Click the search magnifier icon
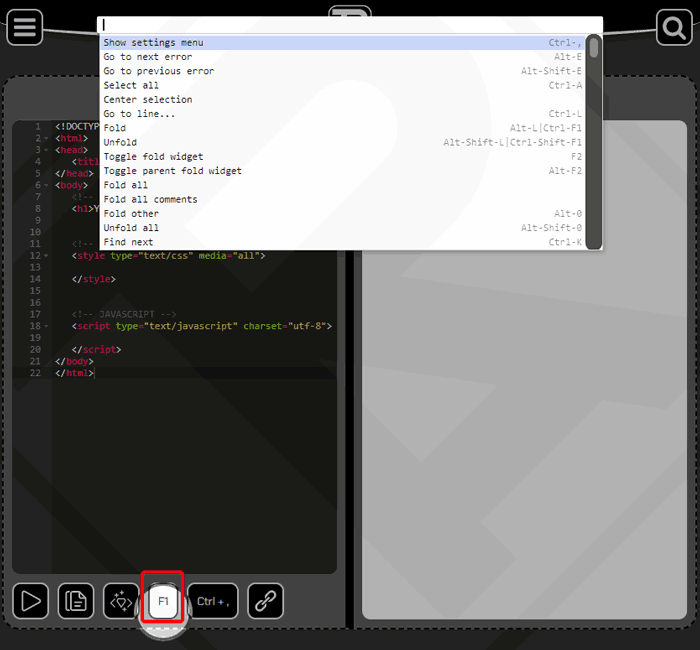 pyautogui.click(x=674, y=27)
